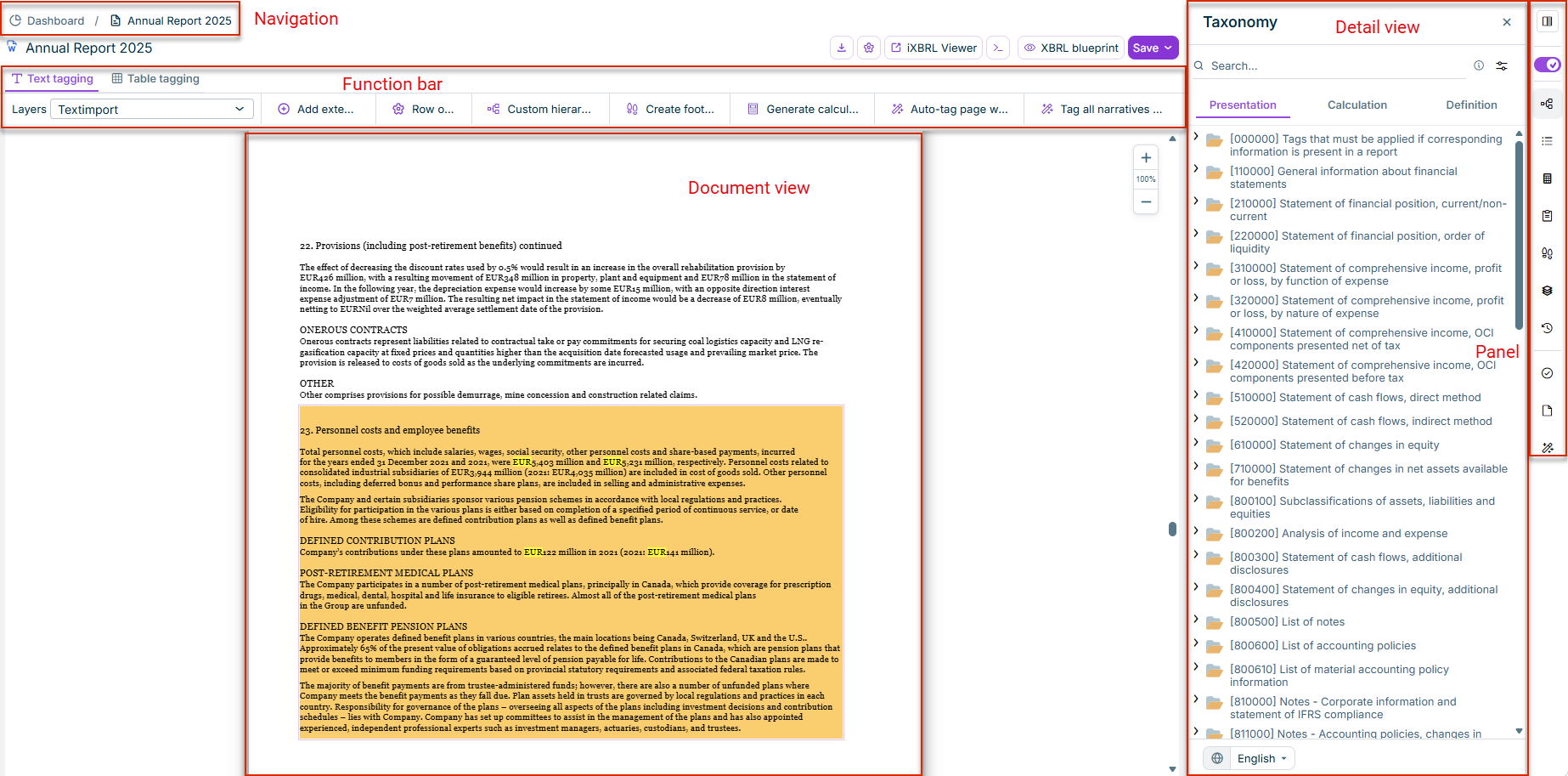Expand [000000] Tags that must be applied folder
Viewport: 1568px width, 776px height.
[1196, 136]
